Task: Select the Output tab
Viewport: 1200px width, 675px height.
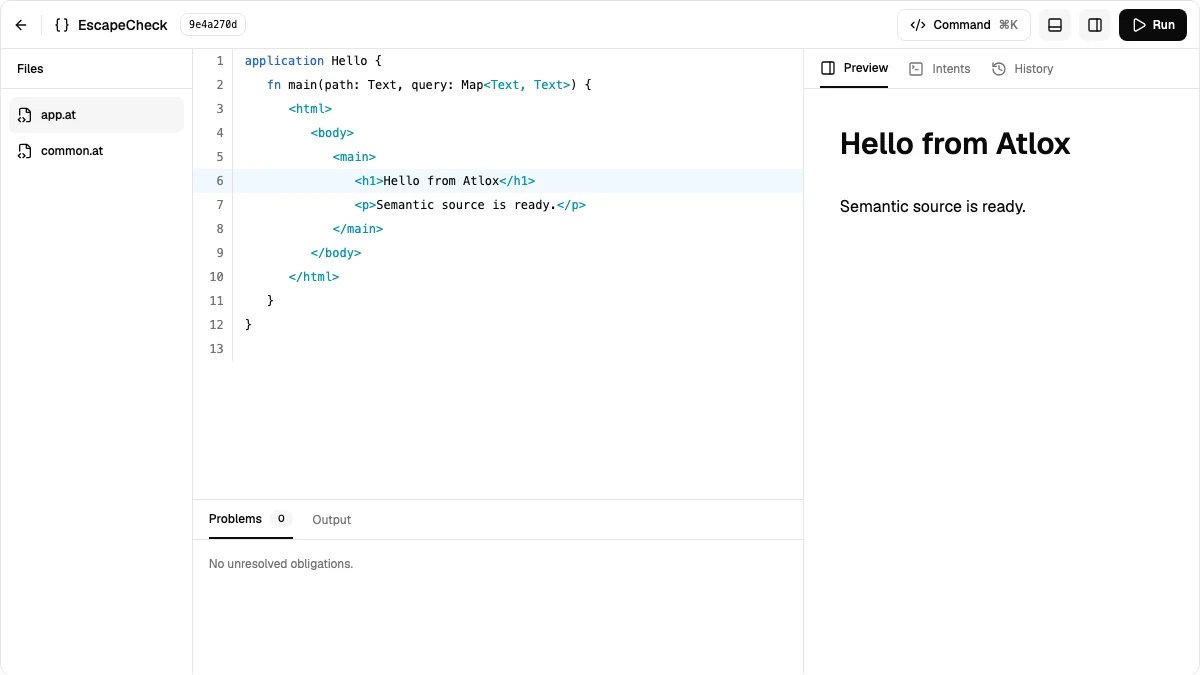Action: (332, 520)
